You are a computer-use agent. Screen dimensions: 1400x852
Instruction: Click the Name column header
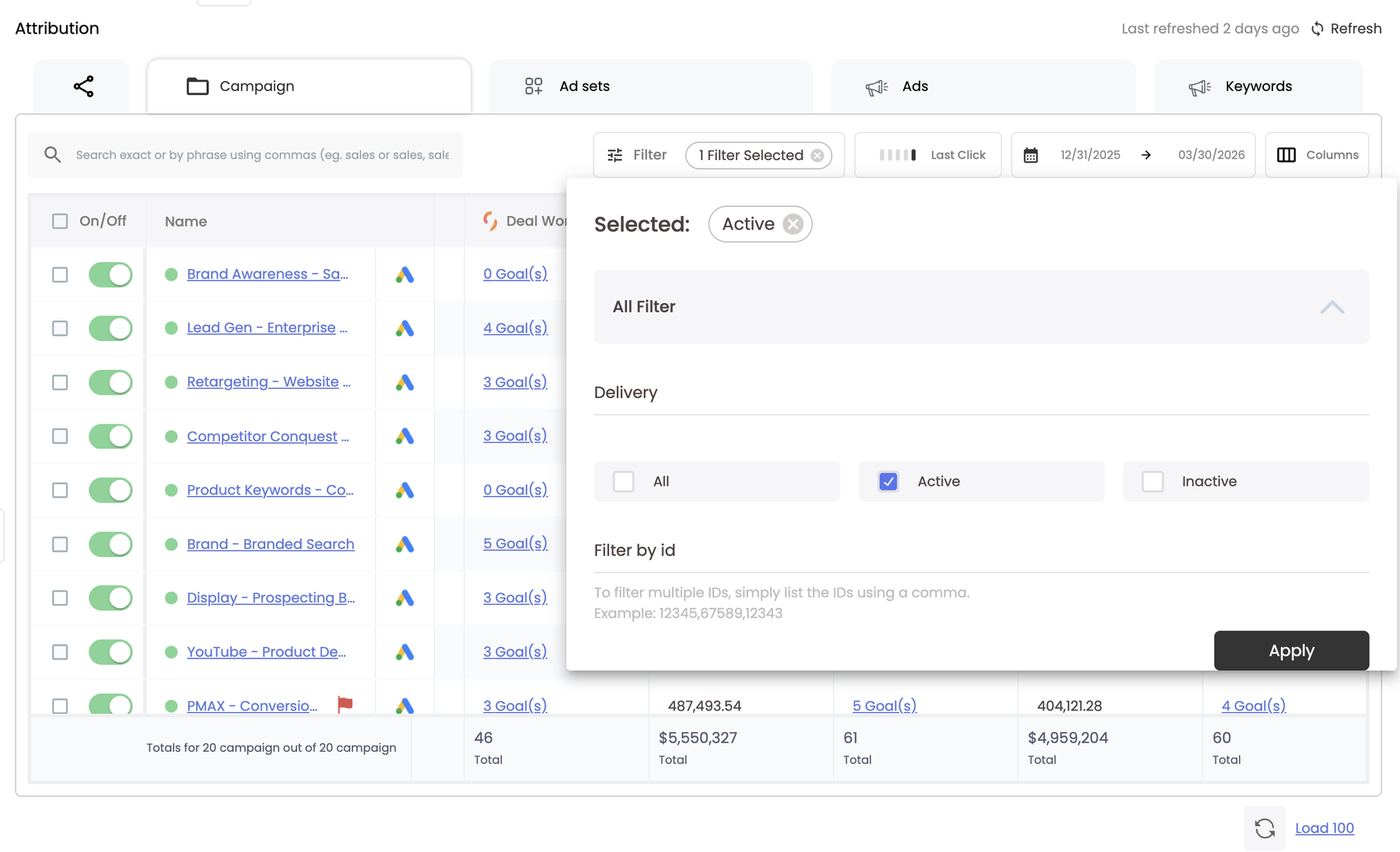[x=186, y=221]
